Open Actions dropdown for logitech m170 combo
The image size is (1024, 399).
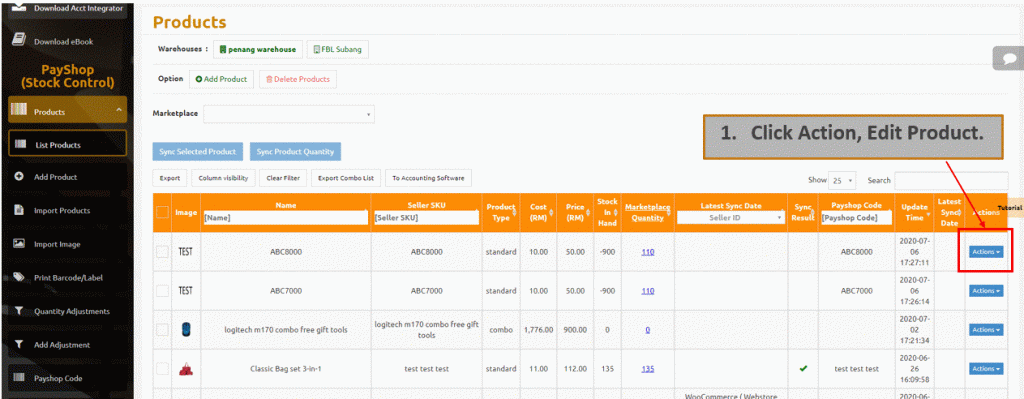coord(986,330)
